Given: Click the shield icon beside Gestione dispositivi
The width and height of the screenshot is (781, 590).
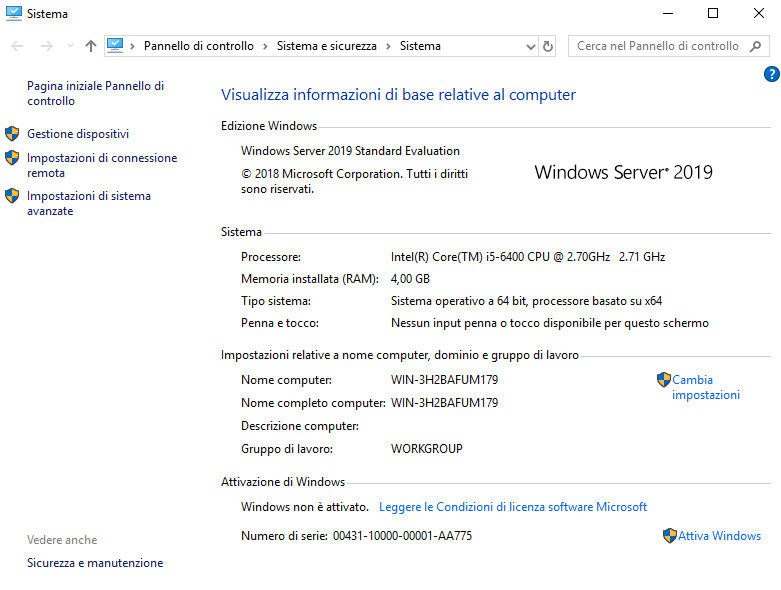Looking at the screenshot, I should (x=12, y=134).
